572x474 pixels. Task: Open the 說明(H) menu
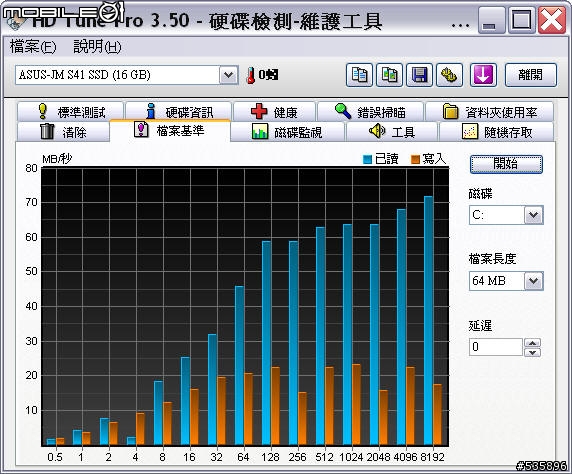tap(97, 47)
